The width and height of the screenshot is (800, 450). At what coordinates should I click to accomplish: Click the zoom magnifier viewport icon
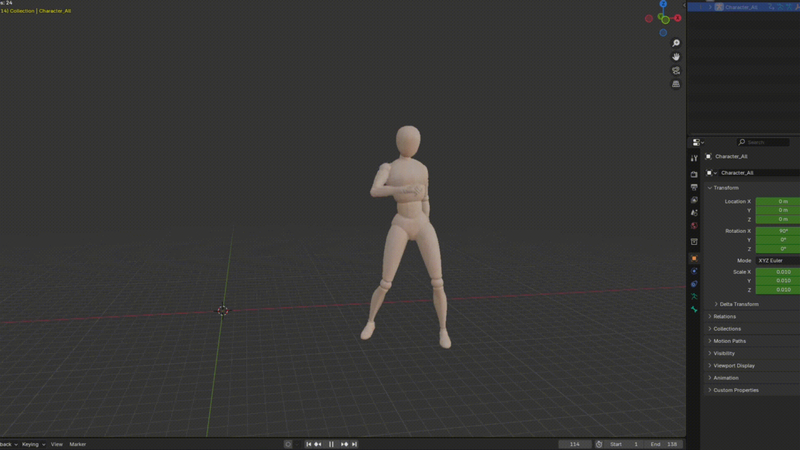pyautogui.click(x=676, y=43)
